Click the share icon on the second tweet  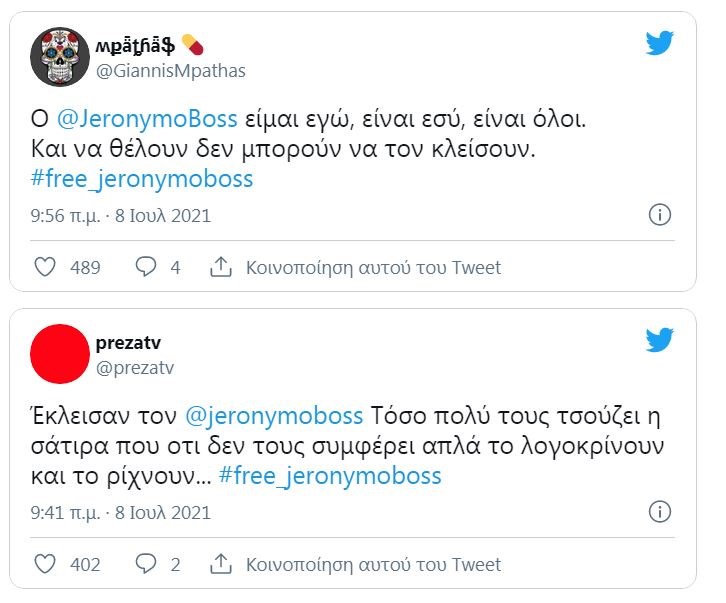(x=220, y=564)
